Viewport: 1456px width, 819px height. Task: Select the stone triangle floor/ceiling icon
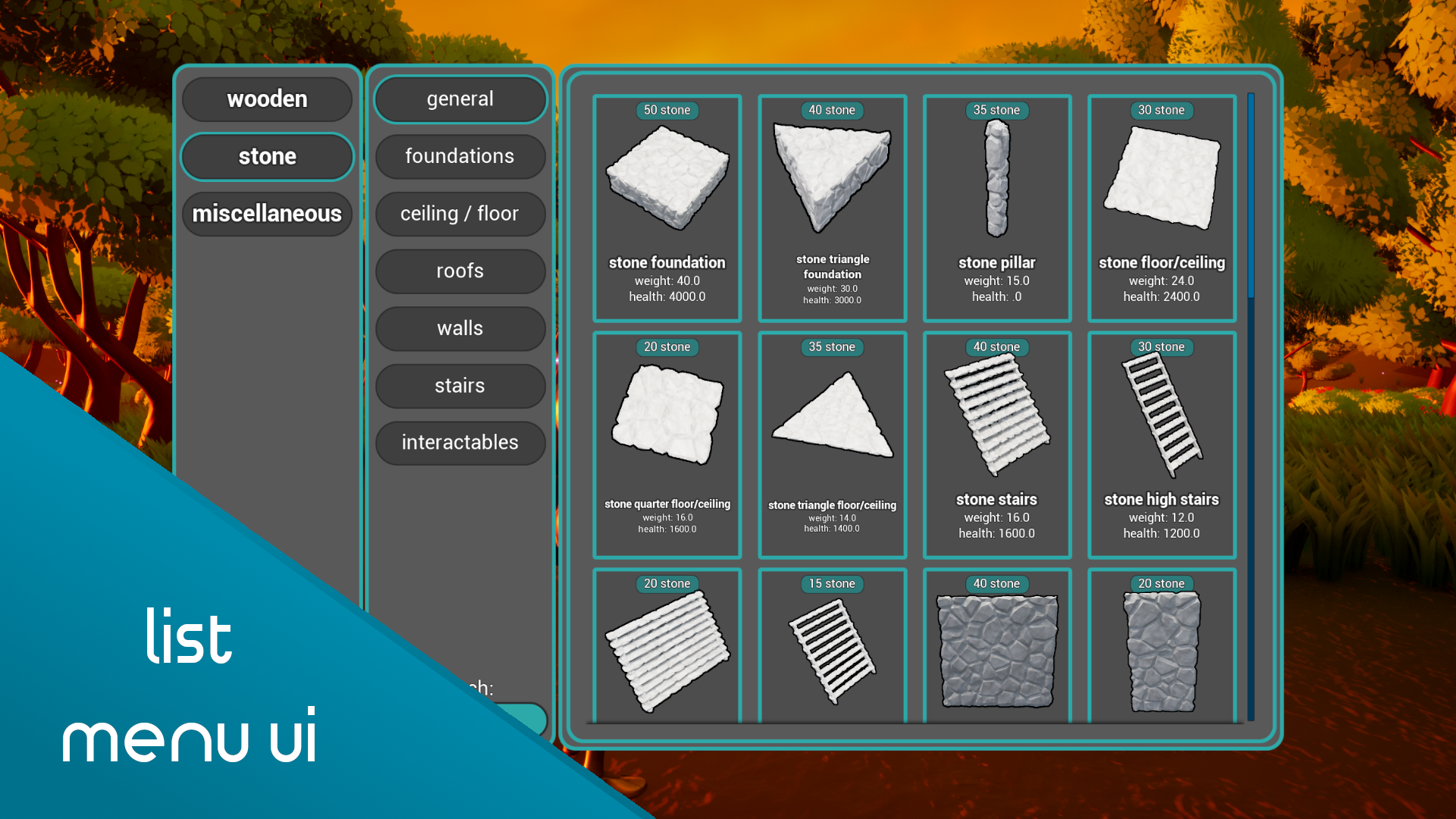click(832, 415)
